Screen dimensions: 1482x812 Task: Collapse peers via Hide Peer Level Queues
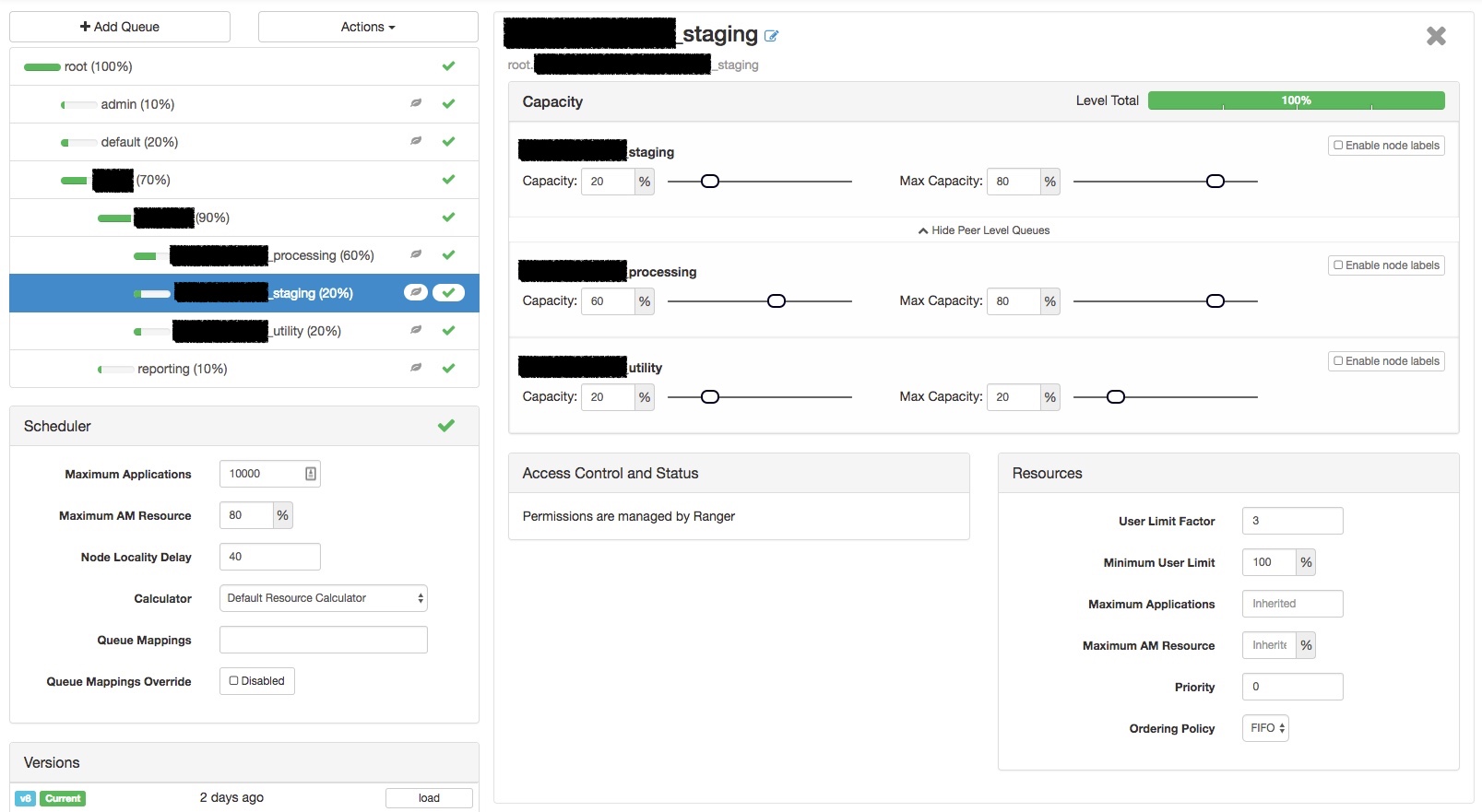(x=984, y=230)
